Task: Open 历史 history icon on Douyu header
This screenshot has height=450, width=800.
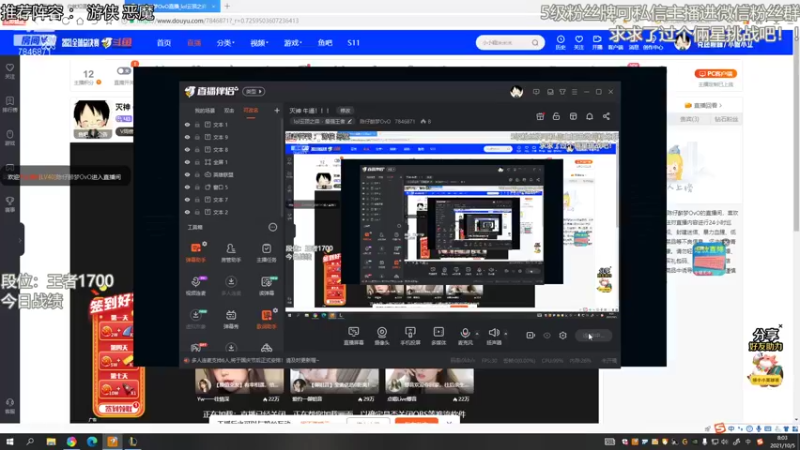Action: (560, 42)
